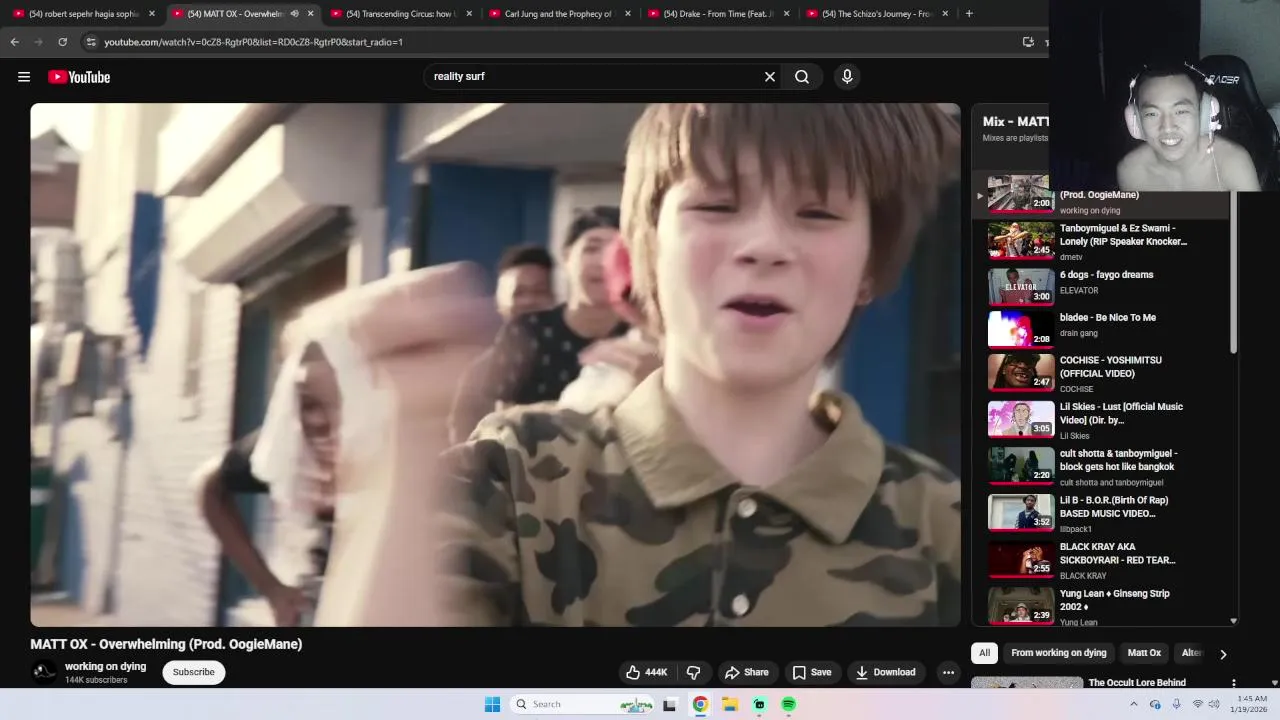Pause the video by clicking the player
Image resolution: width=1280 pixels, height=720 pixels.
[495, 365]
